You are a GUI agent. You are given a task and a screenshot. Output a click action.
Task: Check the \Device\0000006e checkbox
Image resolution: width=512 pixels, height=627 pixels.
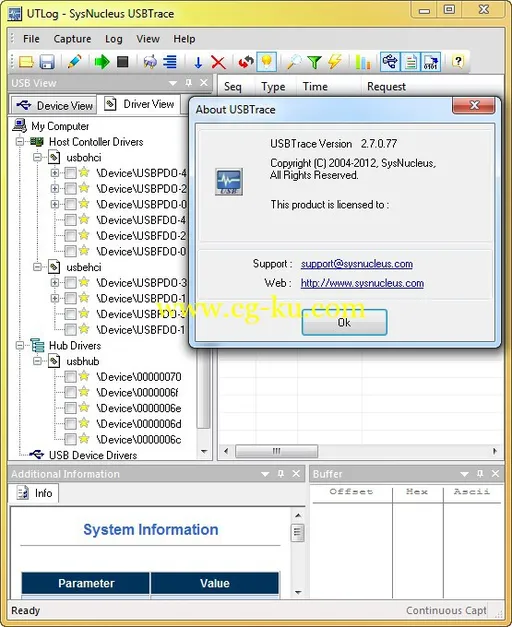[70, 408]
